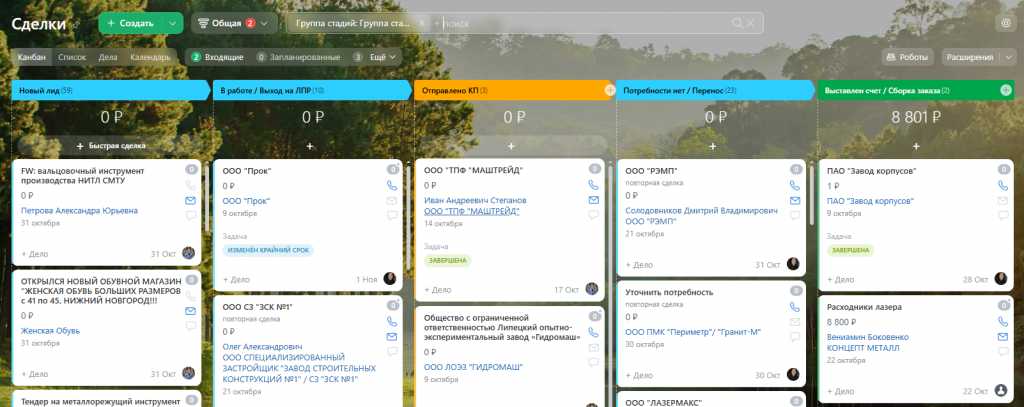Open the Тендер на металлорежущий инструмент deal

coord(100,402)
